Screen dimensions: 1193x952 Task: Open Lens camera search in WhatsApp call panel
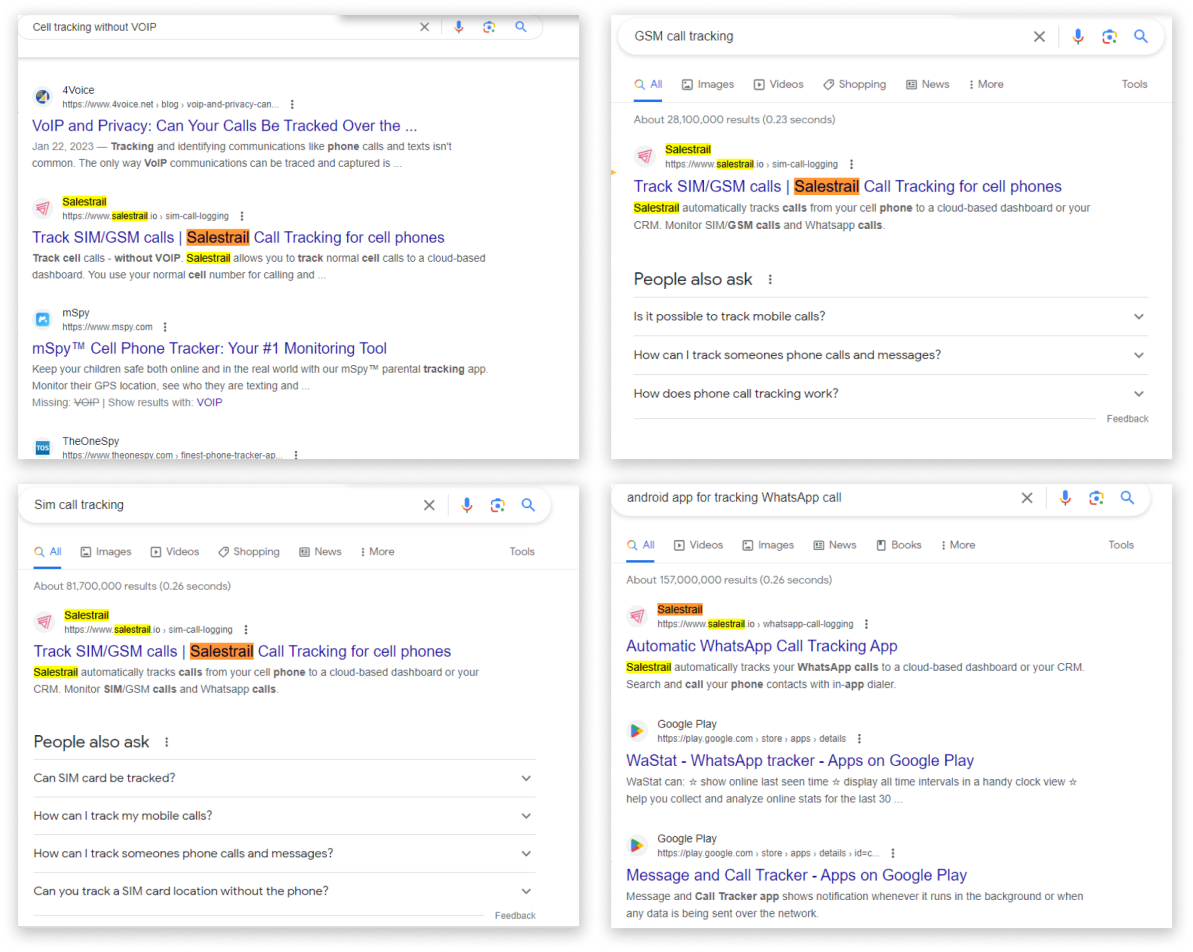pos(1096,498)
